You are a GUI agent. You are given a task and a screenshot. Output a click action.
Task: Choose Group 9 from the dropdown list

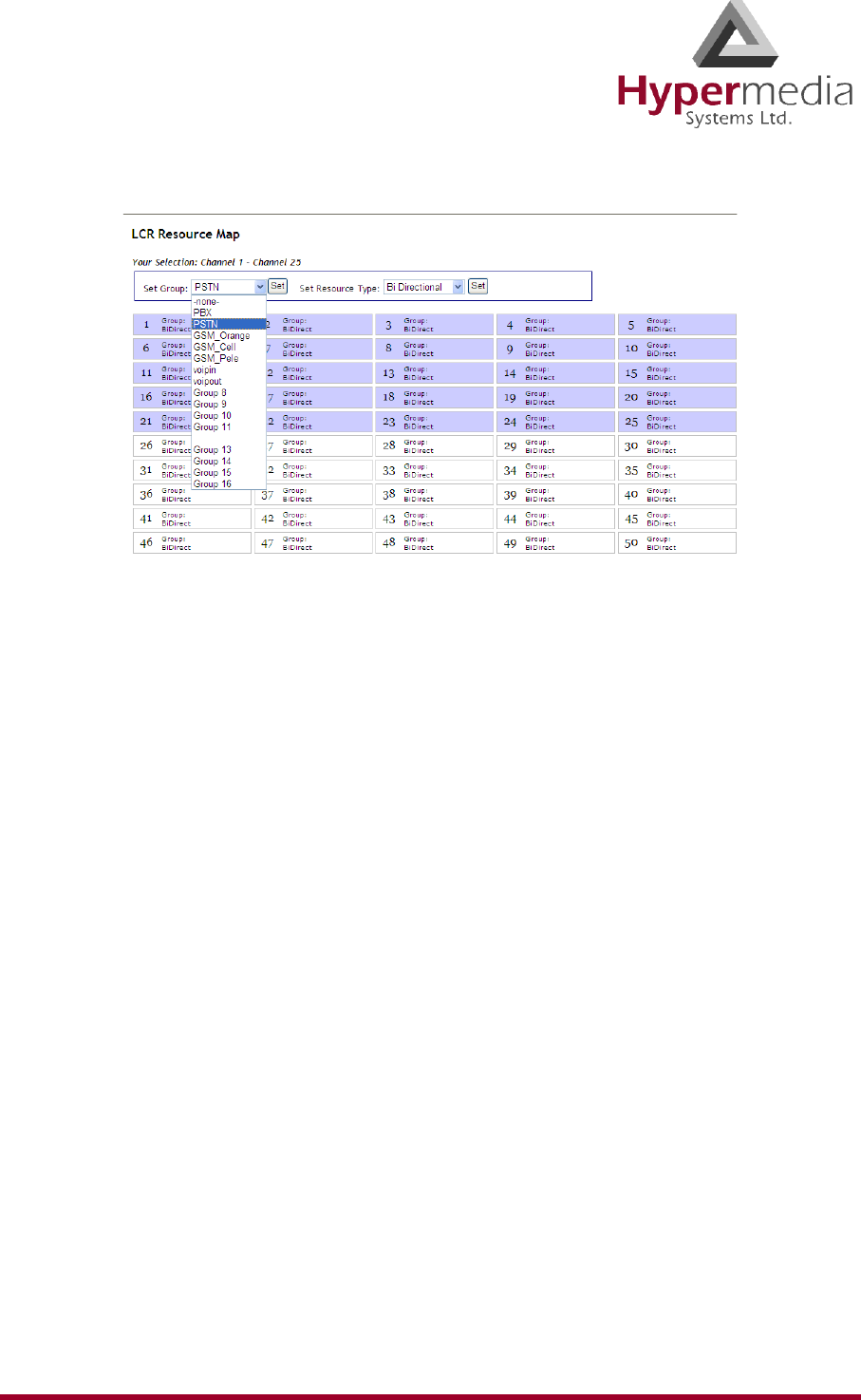(229, 404)
